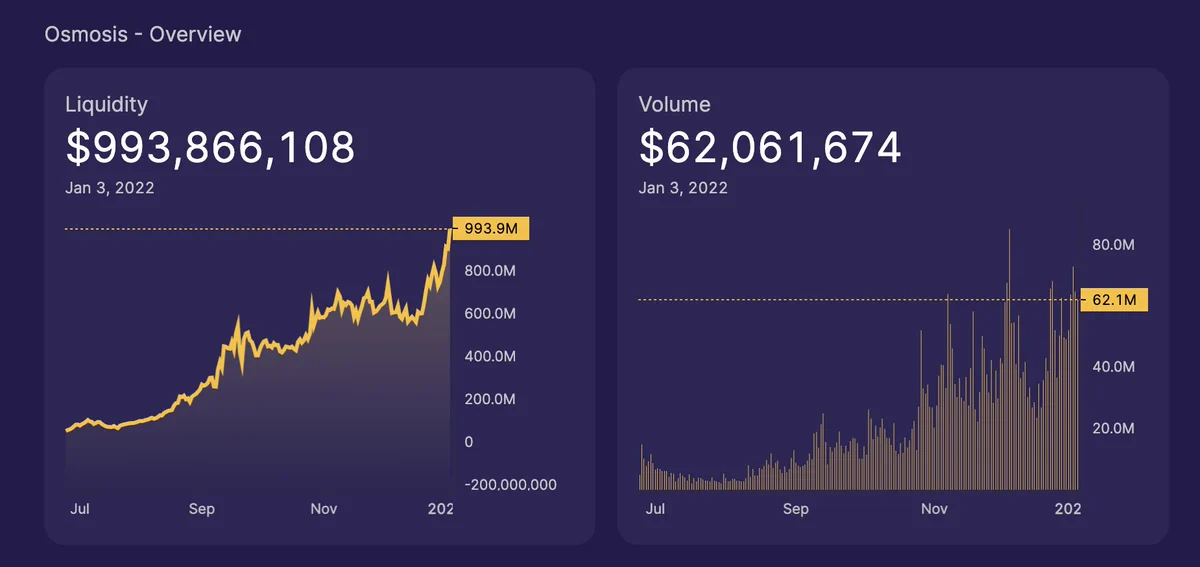This screenshot has width=1200, height=567.
Task: Click the Nov label on volume chart
Action: pos(934,509)
